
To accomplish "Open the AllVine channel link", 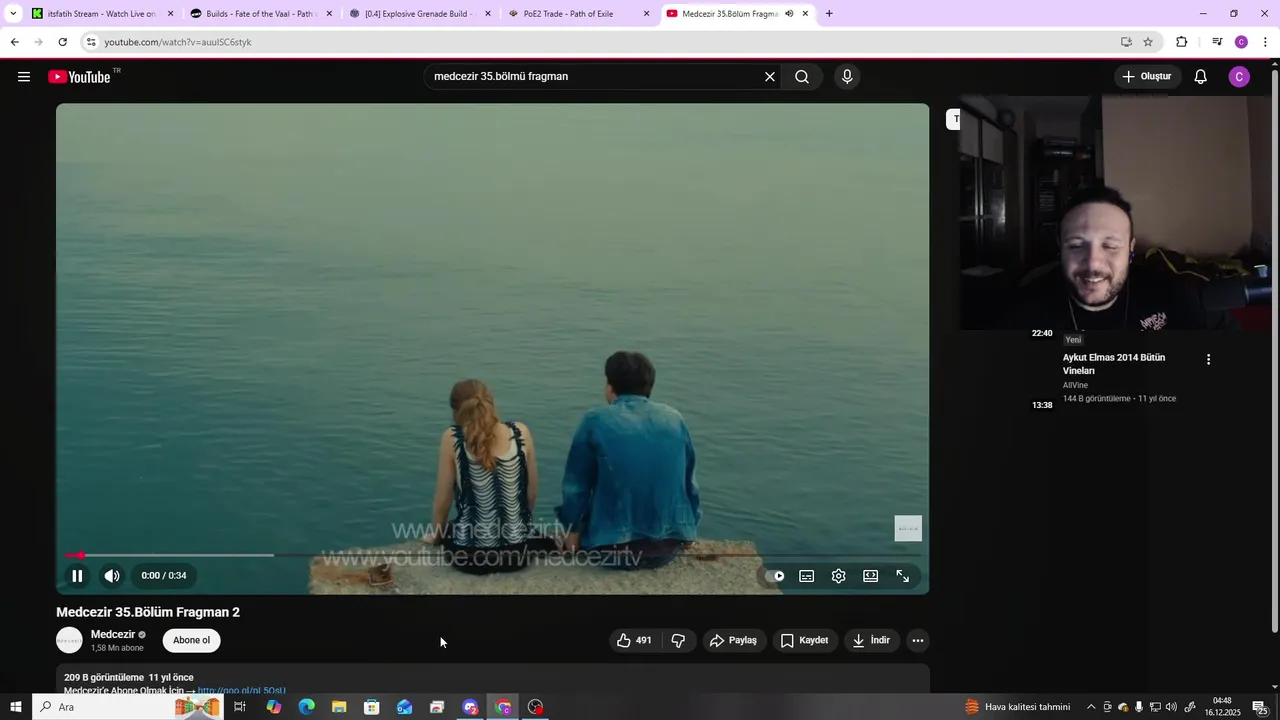I will 1075,385.
